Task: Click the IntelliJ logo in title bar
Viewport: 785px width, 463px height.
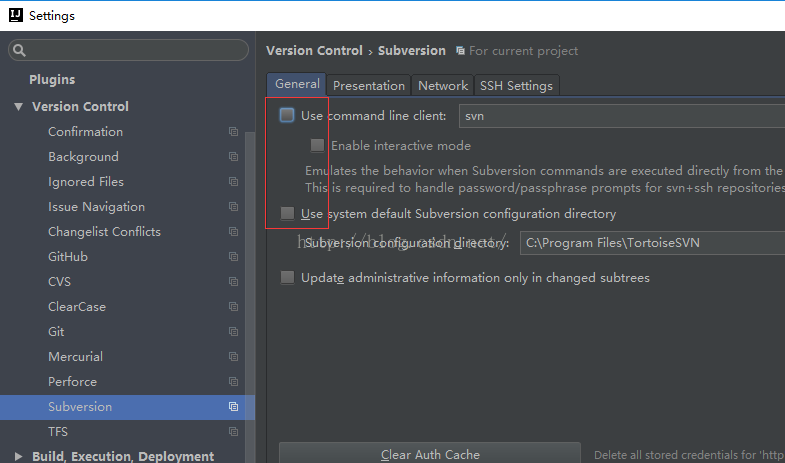Action: coord(16,15)
